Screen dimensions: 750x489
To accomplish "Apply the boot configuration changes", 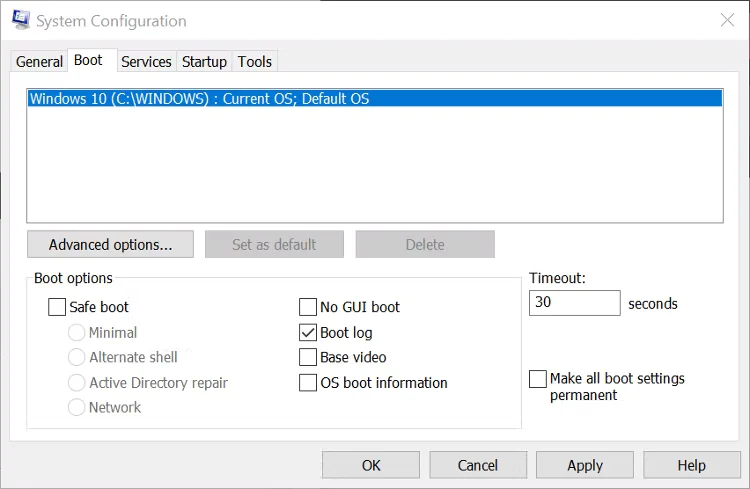I will 585,465.
